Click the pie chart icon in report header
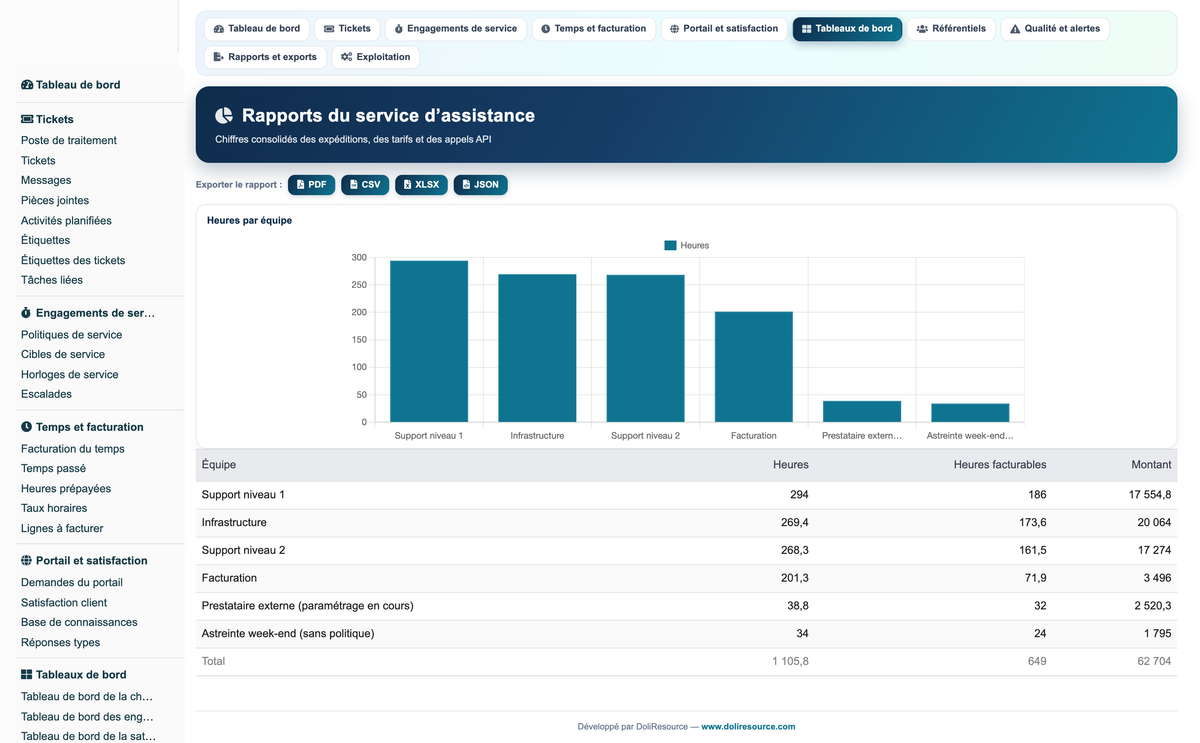The height and width of the screenshot is (743, 1200). [x=224, y=116]
